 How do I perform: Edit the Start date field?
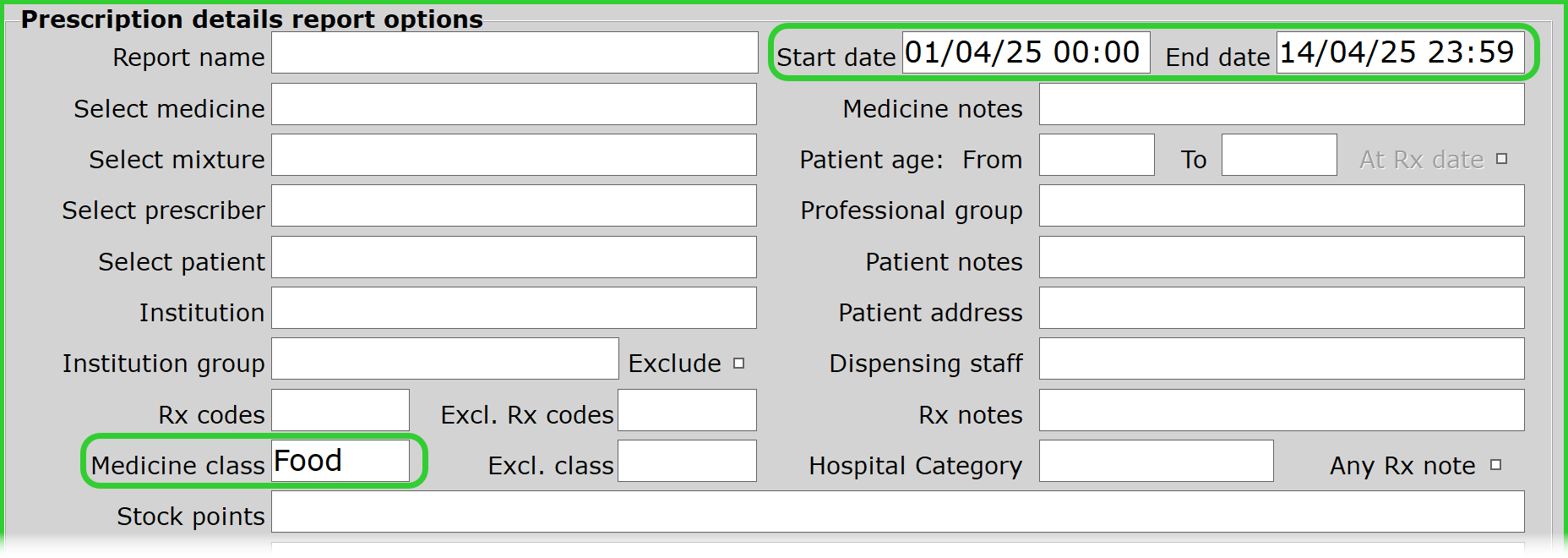[x=1026, y=53]
